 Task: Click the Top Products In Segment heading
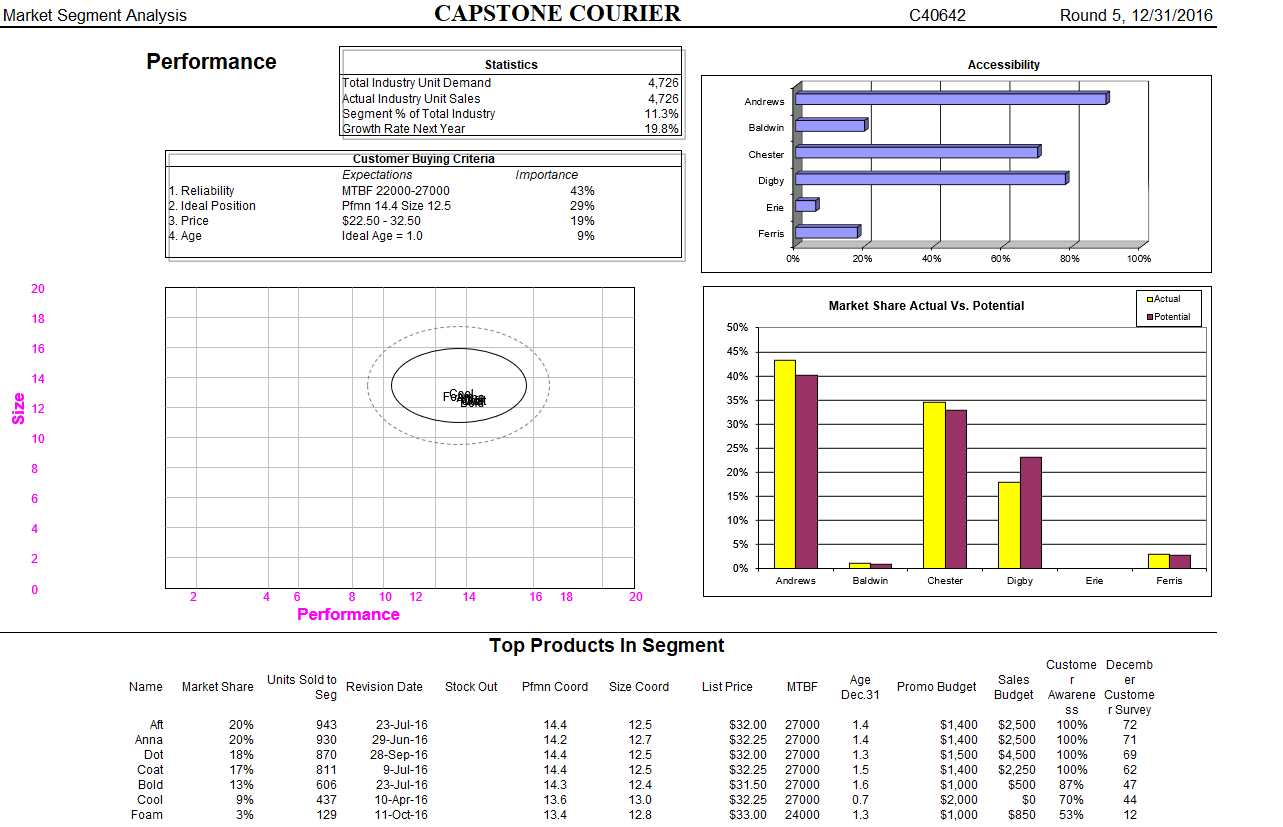point(607,645)
